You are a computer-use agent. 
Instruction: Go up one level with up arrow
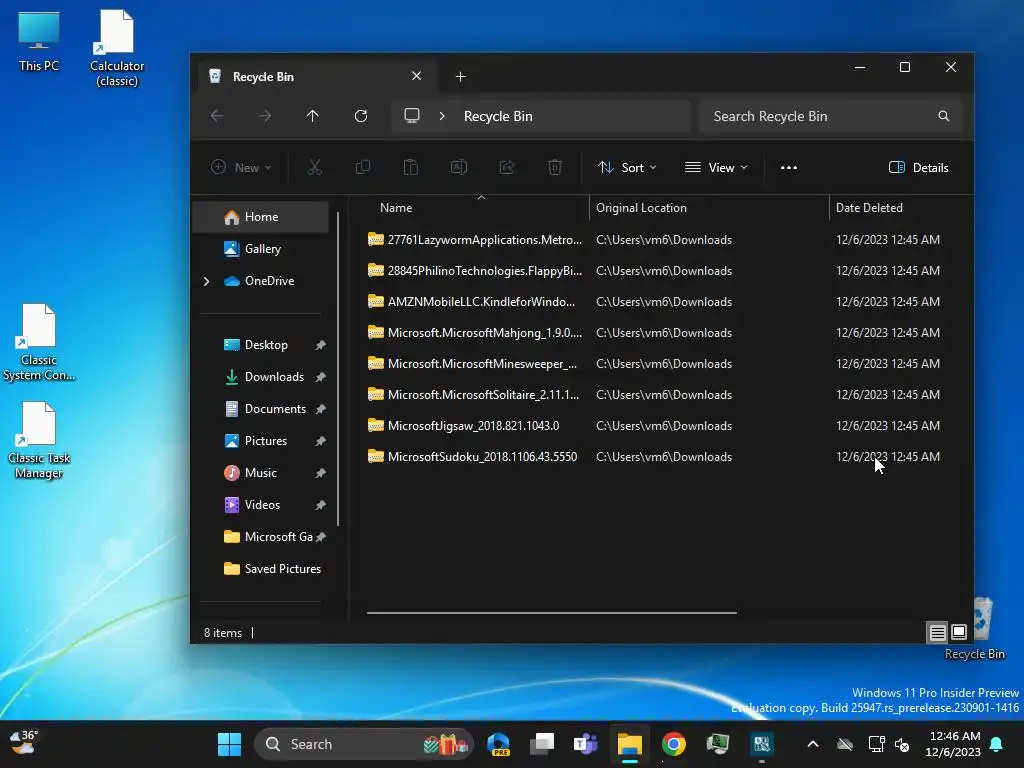coord(313,116)
